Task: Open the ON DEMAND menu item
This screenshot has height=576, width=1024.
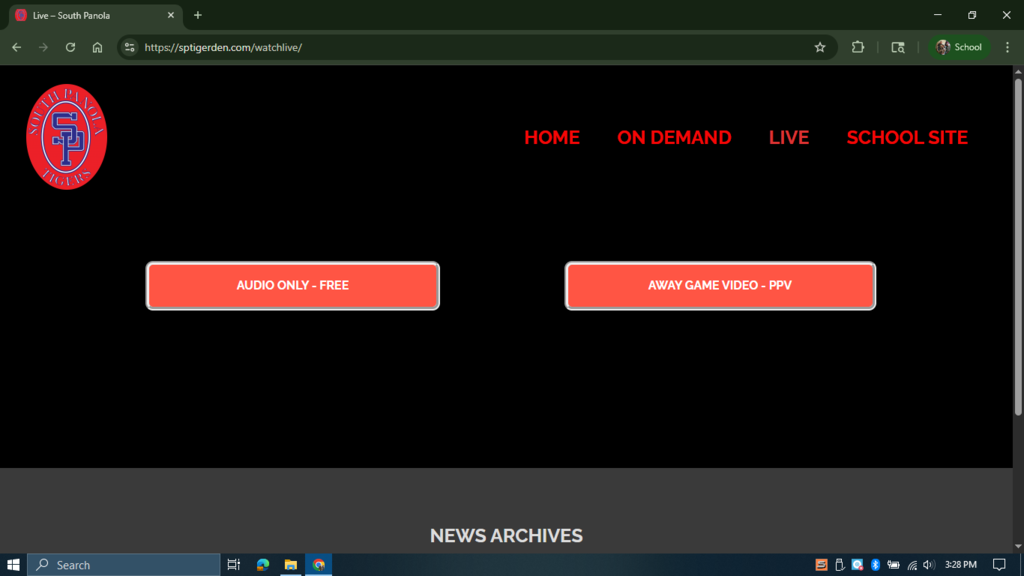Action: point(674,138)
